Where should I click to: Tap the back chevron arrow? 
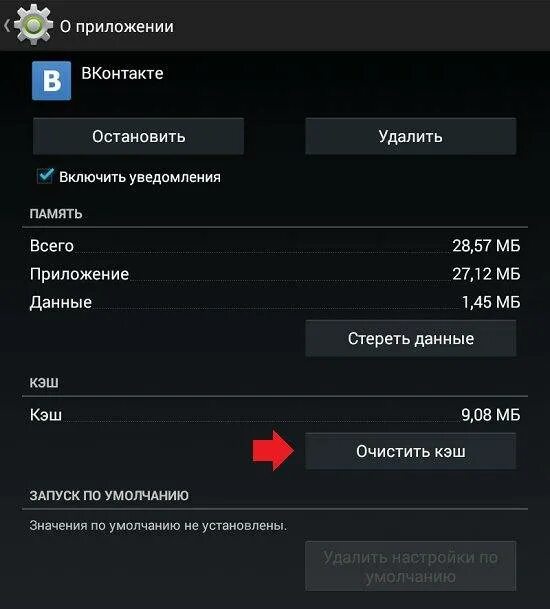coord(7,26)
